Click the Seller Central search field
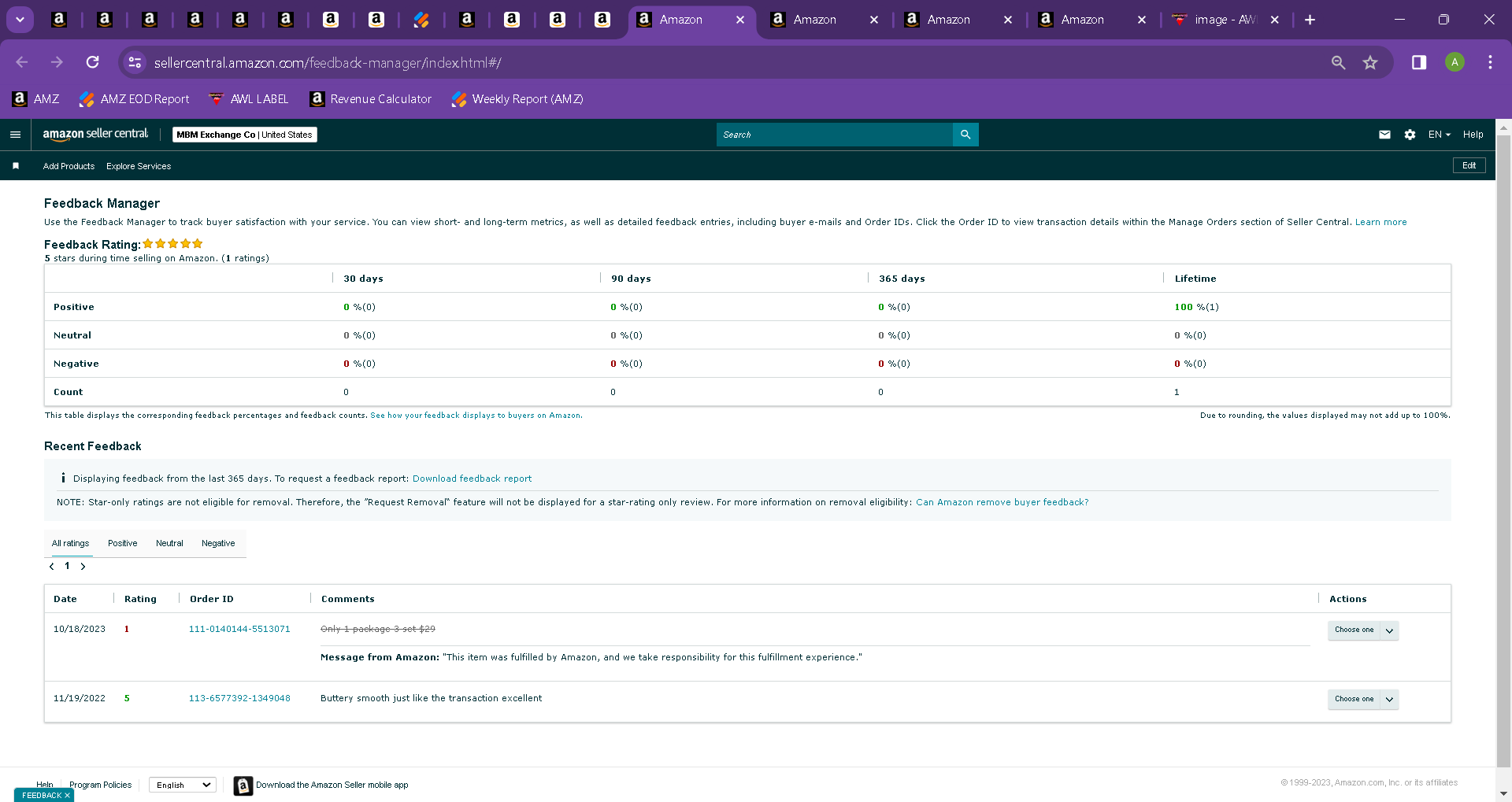1512x802 pixels. 835,135
